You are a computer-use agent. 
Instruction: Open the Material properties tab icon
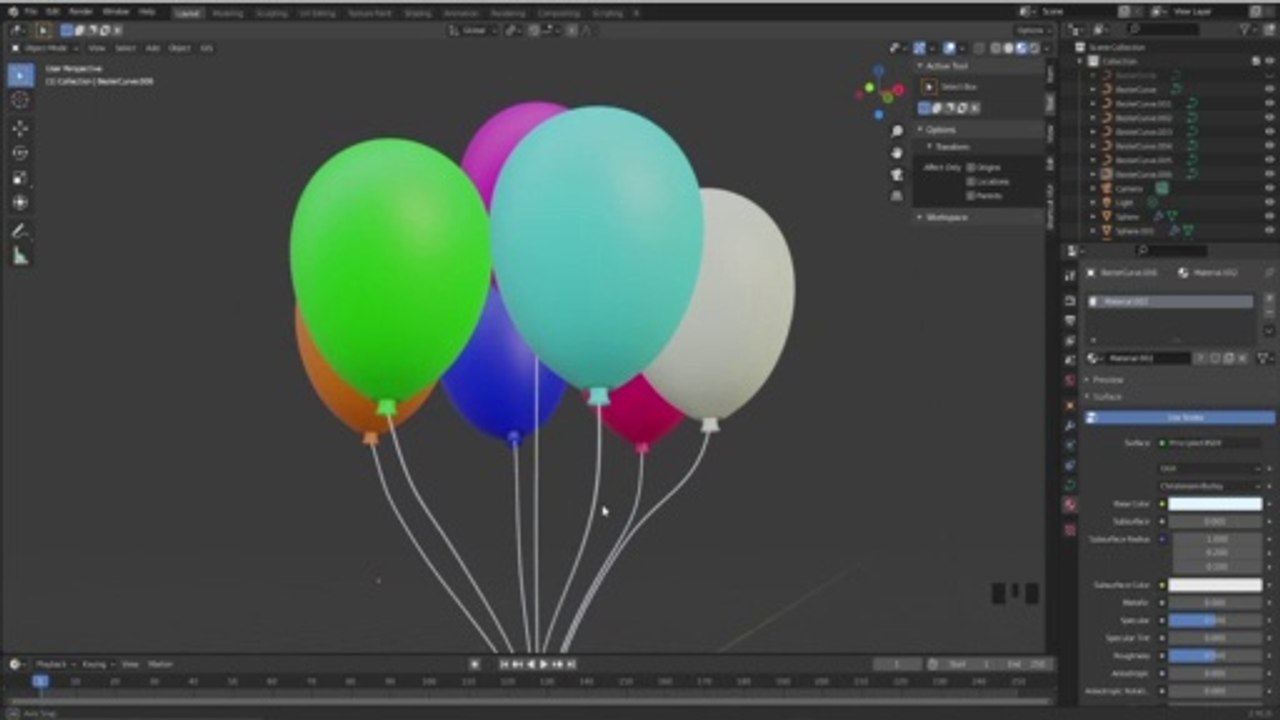click(1069, 505)
